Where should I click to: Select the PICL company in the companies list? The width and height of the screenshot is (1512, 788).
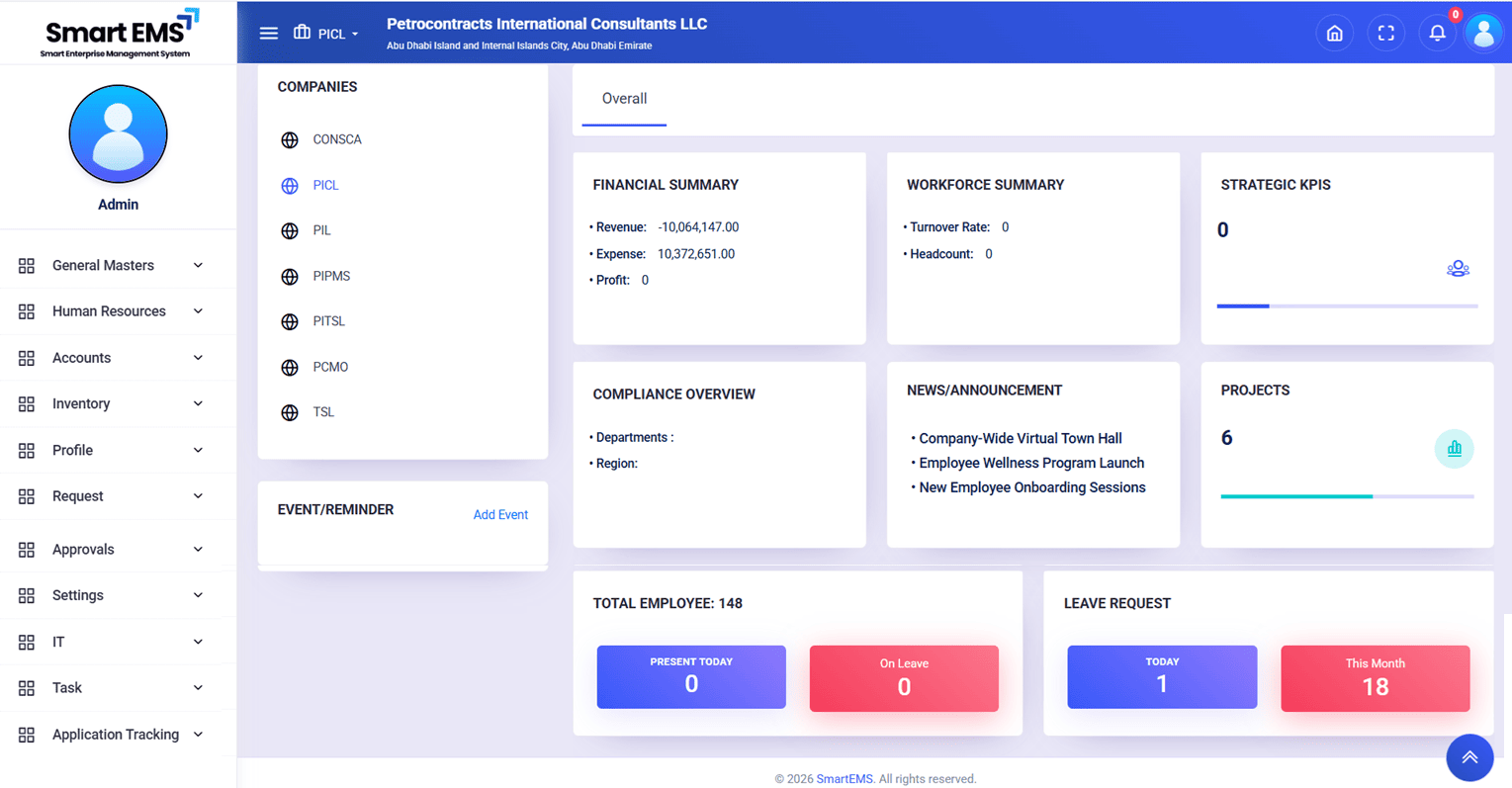click(x=325, y=185)
